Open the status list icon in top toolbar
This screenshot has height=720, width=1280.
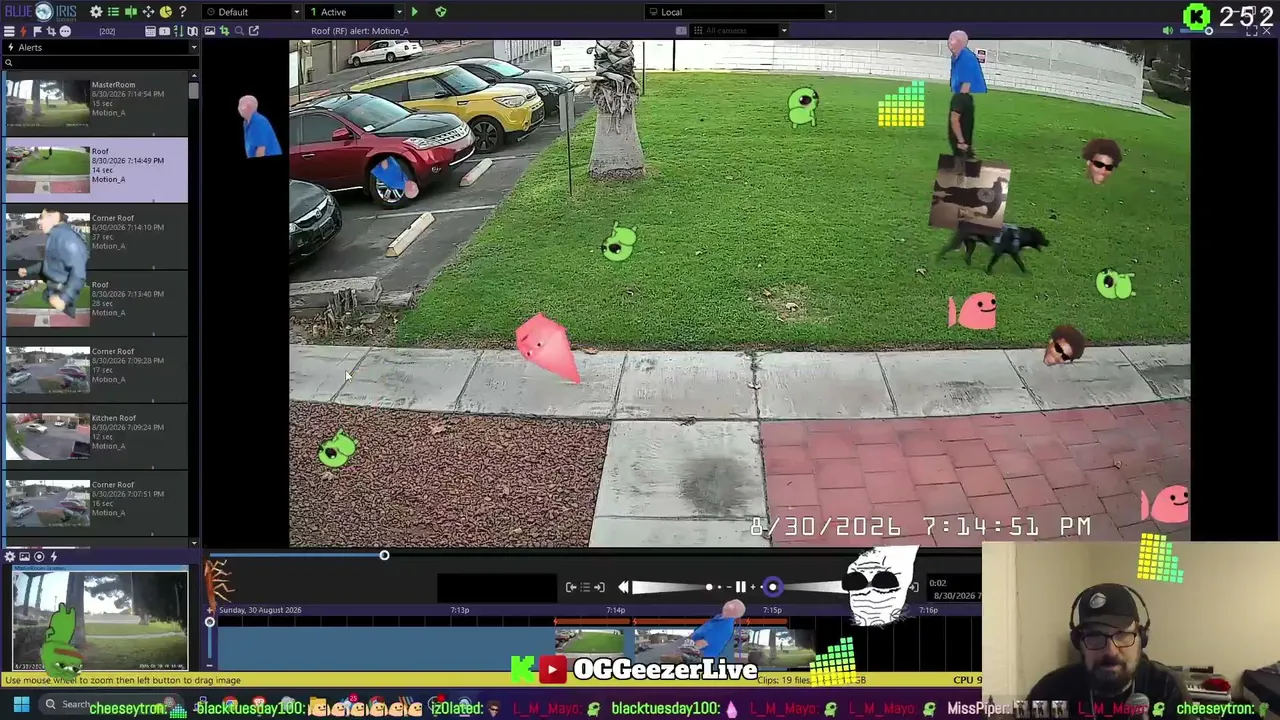click(114, 12)
